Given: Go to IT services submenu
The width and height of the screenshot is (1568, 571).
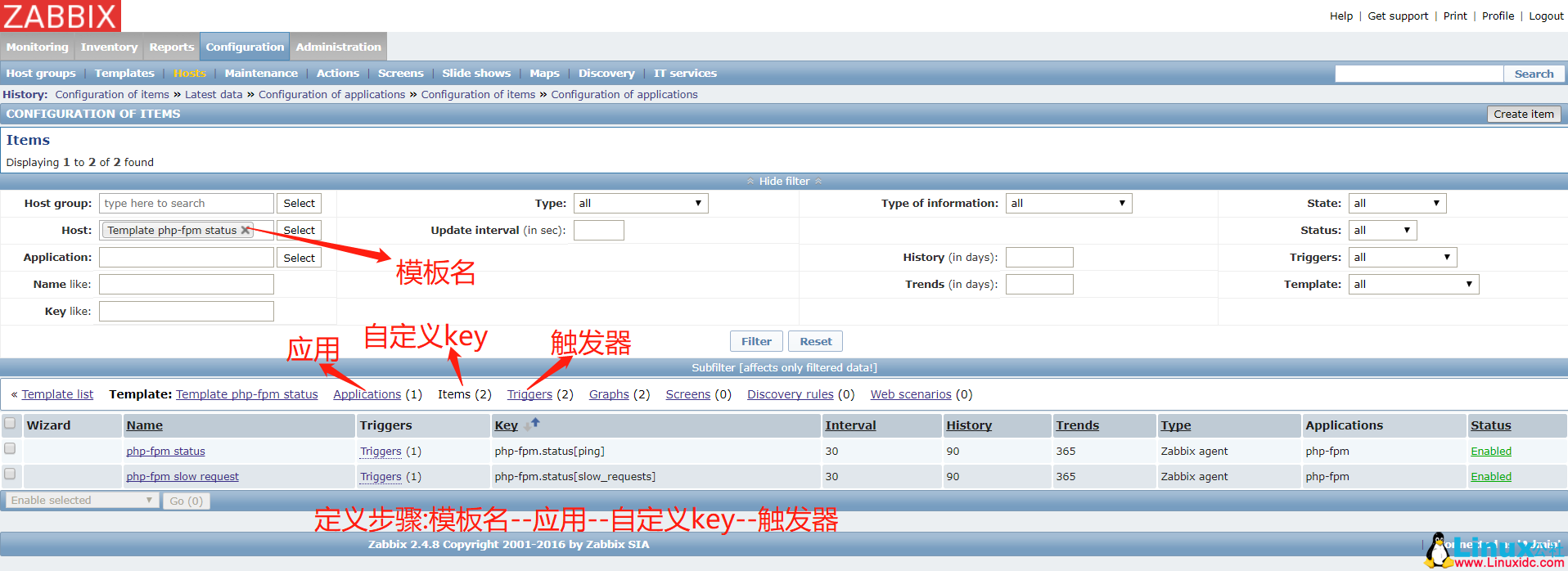Looking at the screenshot, I should (685, 73).
